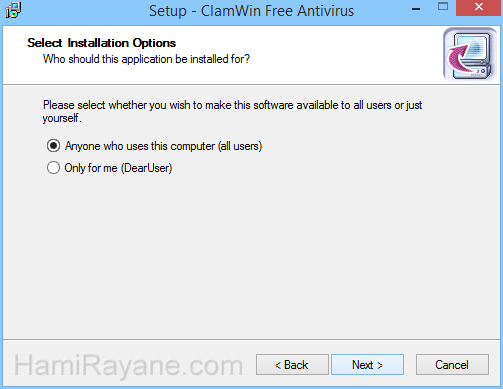Click the "Select Installation Options" heading
This screenshot has width=503, height=389.
[101, 43]
